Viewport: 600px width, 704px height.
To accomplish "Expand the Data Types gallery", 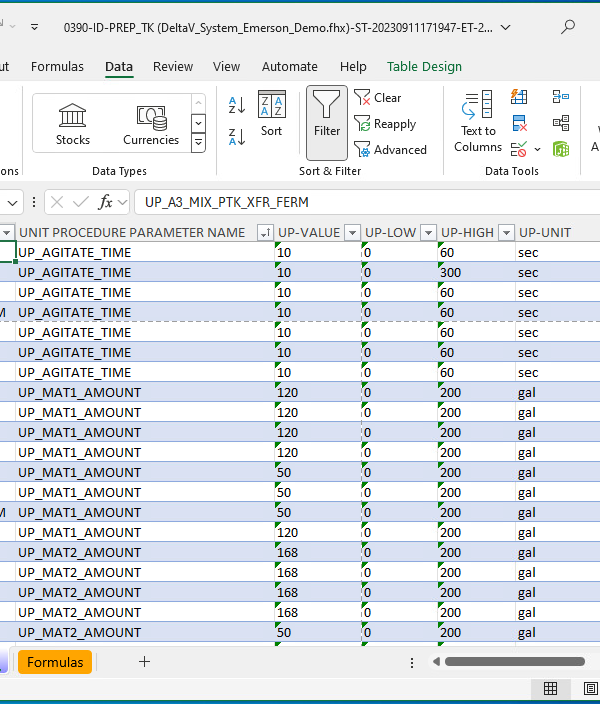I will pyautogui.click(x=199, y=143).
